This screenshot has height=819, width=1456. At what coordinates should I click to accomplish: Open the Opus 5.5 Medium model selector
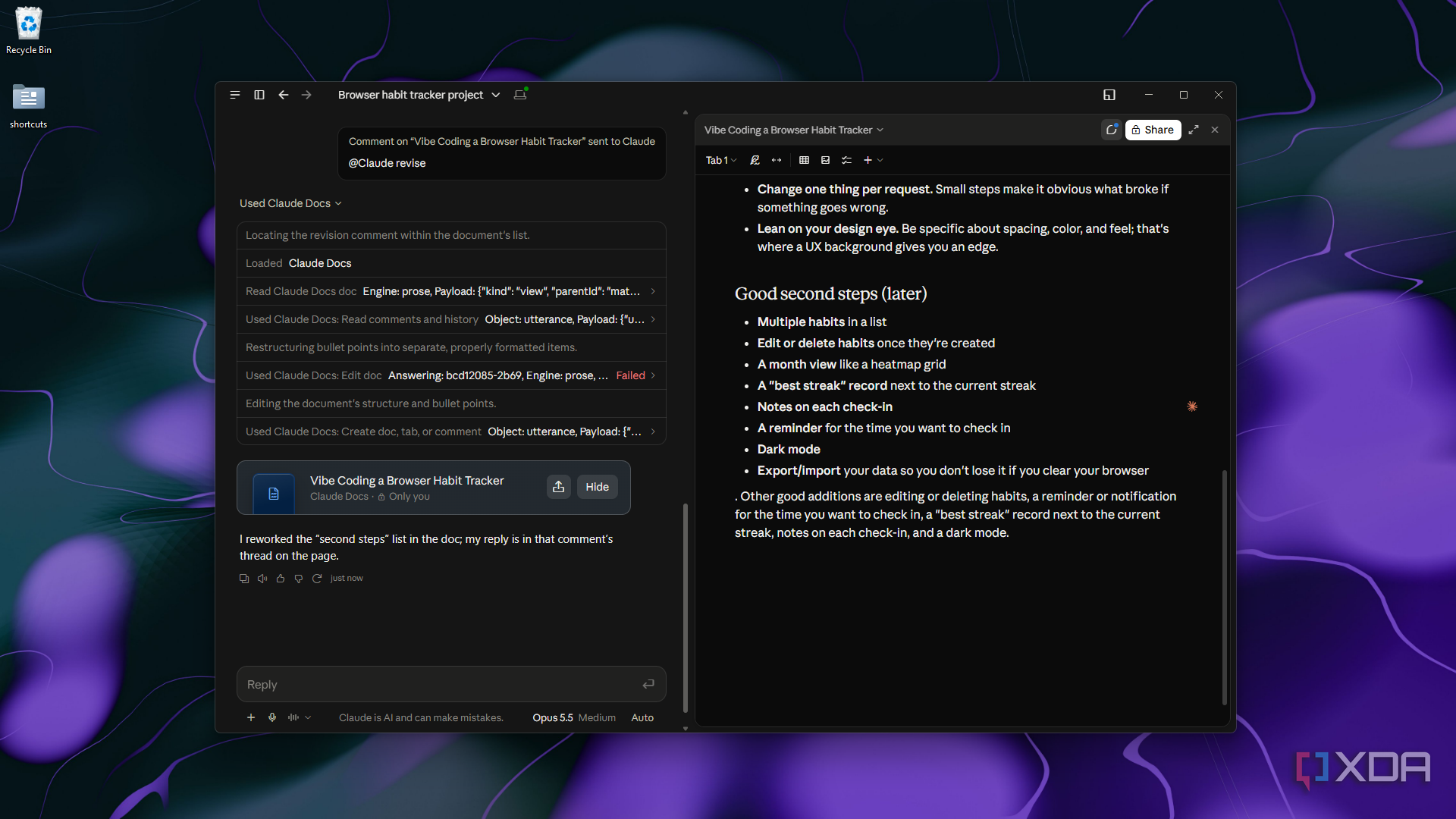point(574,717)
